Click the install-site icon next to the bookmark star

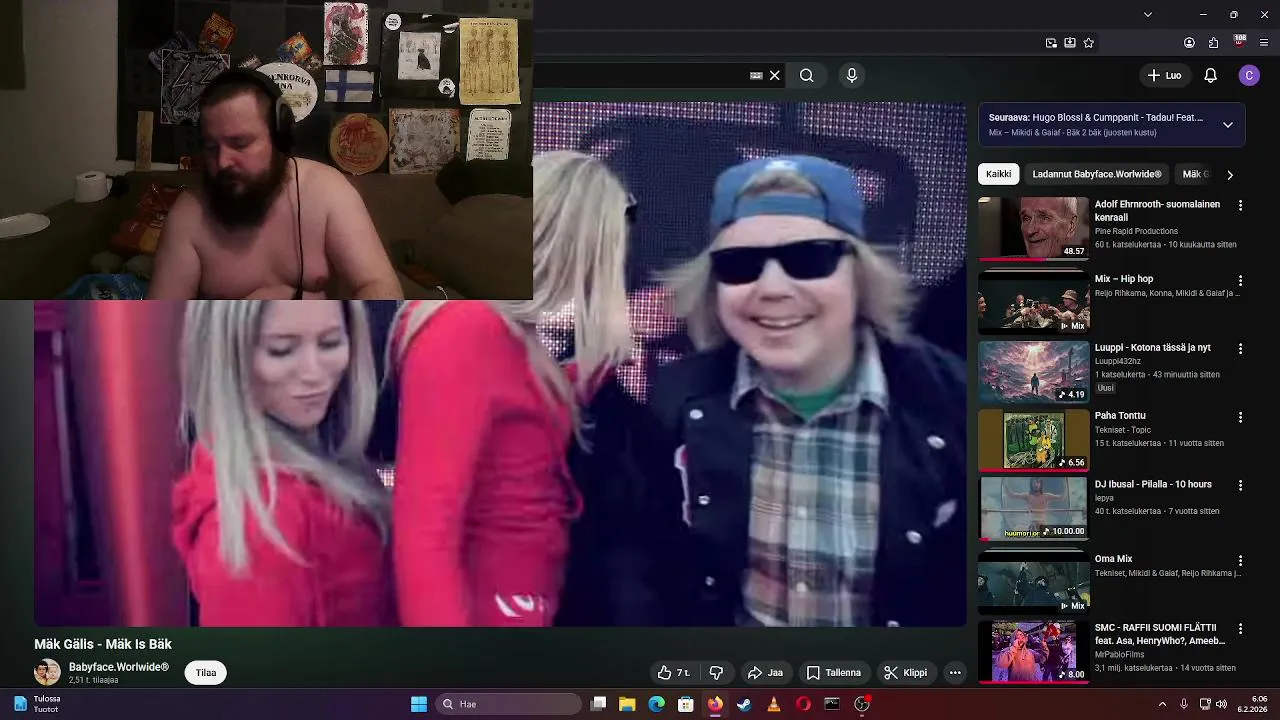[1070, 43]
